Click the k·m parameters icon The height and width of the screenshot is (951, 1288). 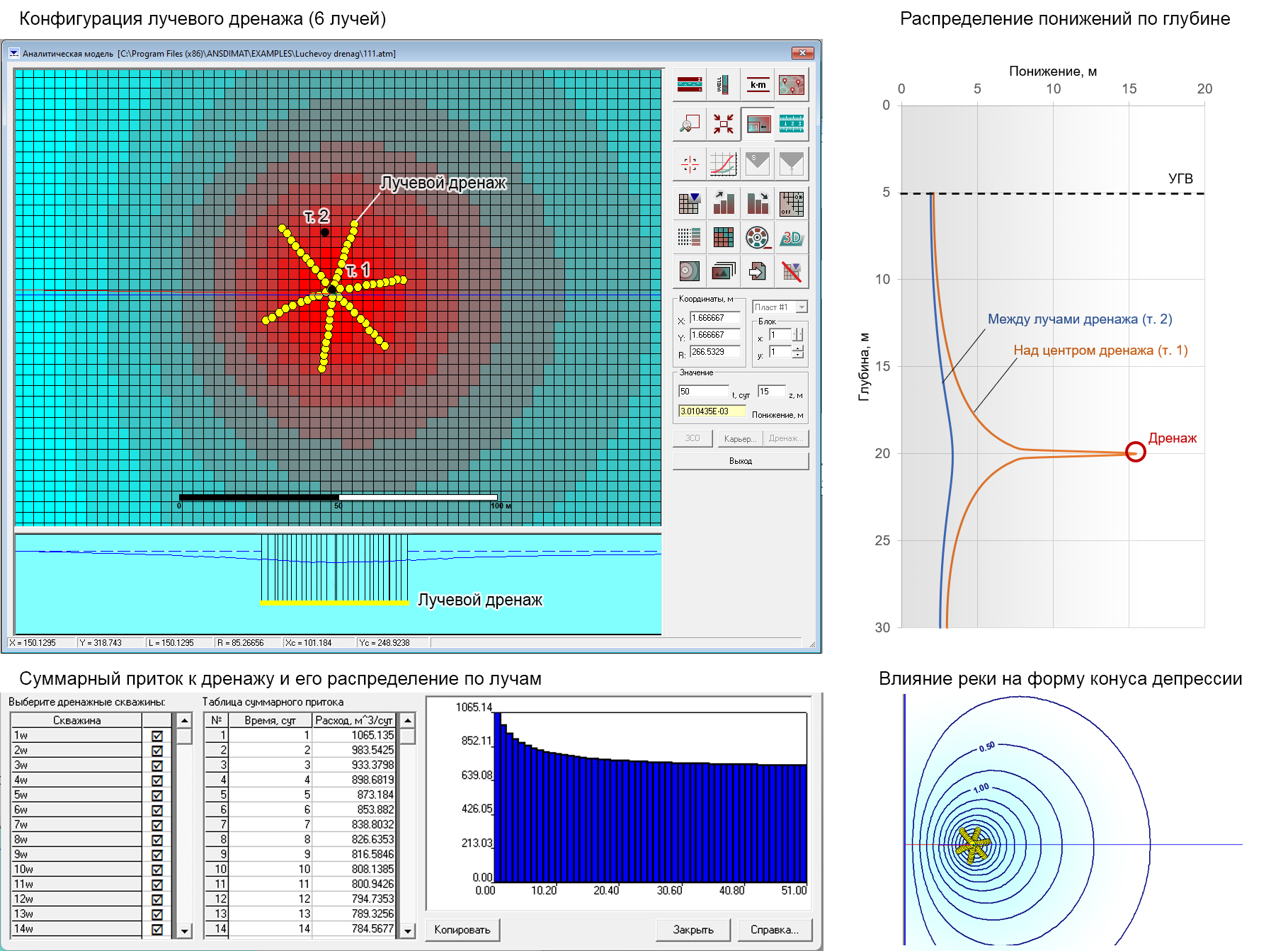coord(758,85)
